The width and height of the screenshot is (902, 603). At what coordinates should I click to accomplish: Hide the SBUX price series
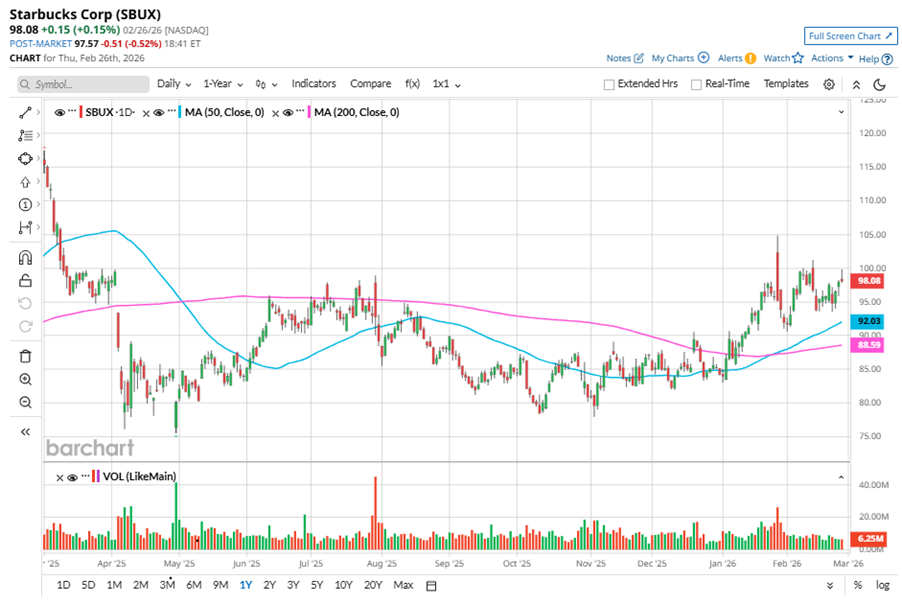[59, 113]
